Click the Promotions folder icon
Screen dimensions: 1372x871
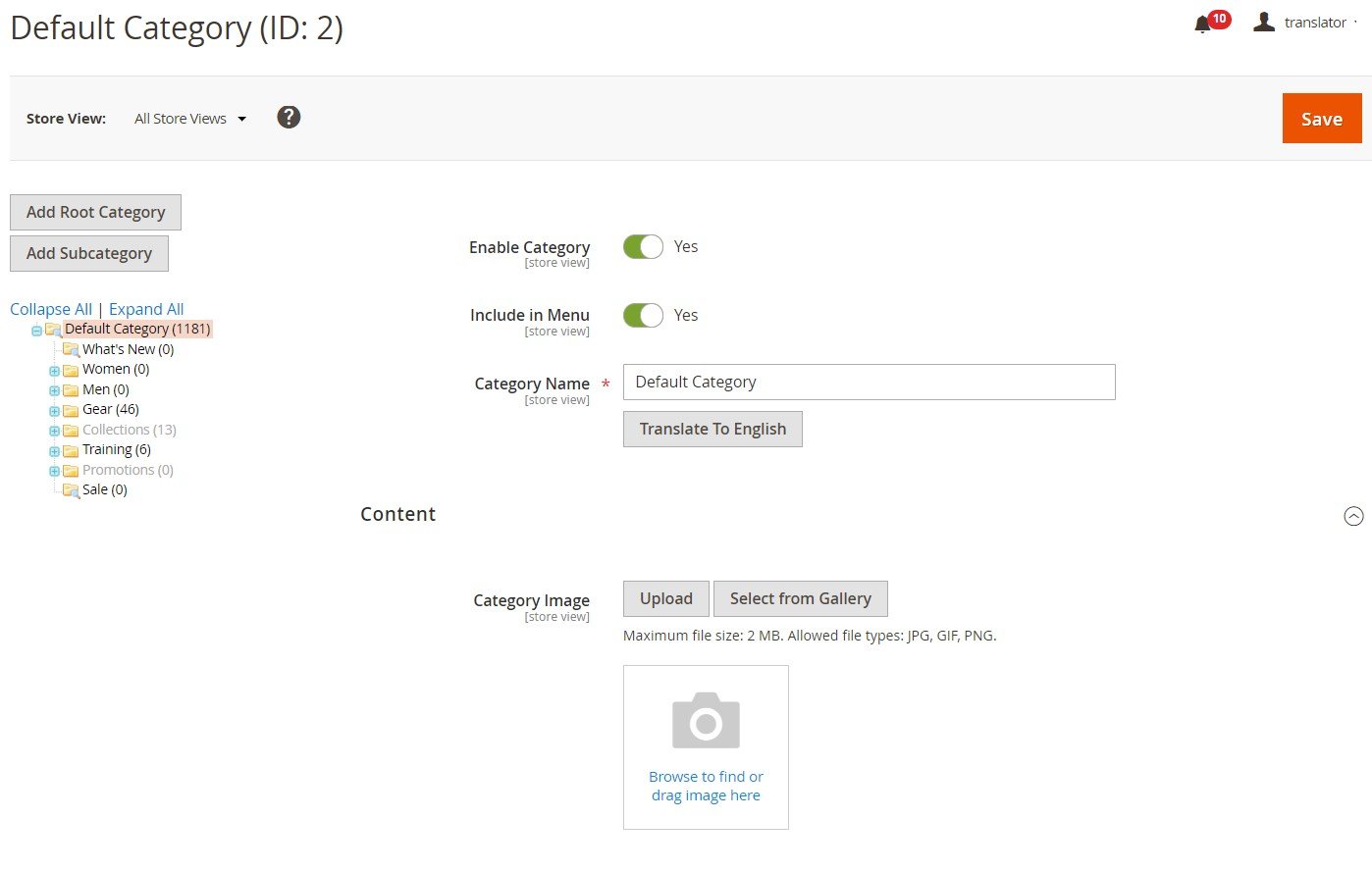pos(71,471)
